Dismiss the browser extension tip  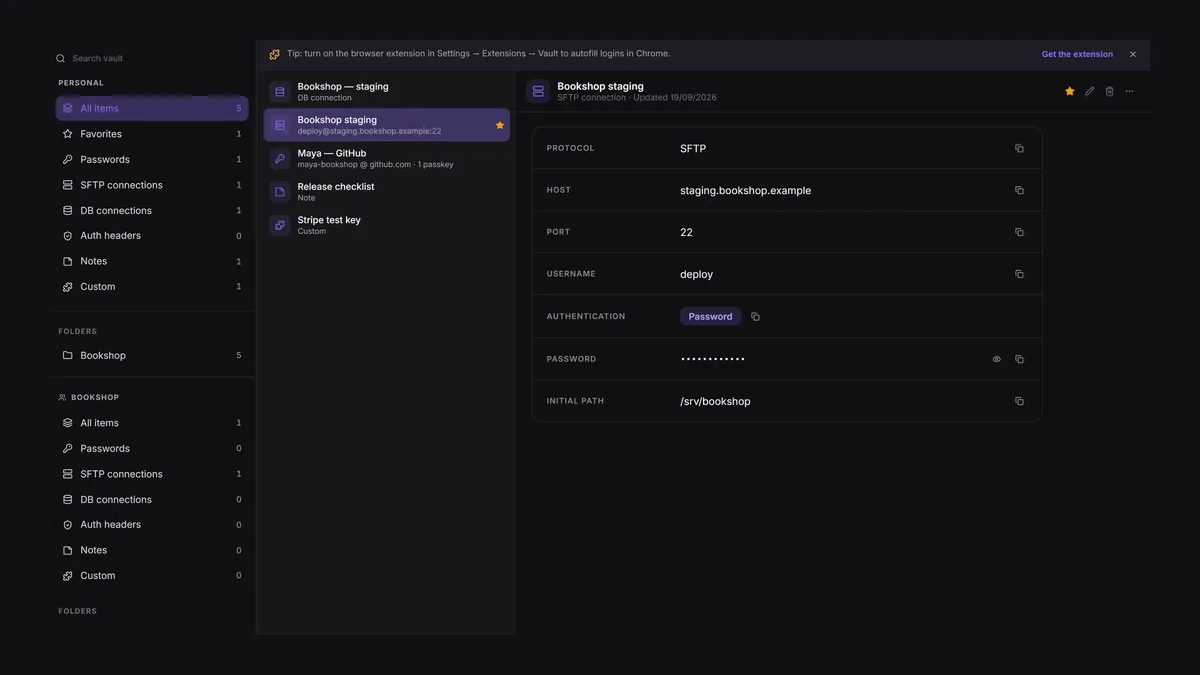pyautogui.click(x=1133, y=54)
